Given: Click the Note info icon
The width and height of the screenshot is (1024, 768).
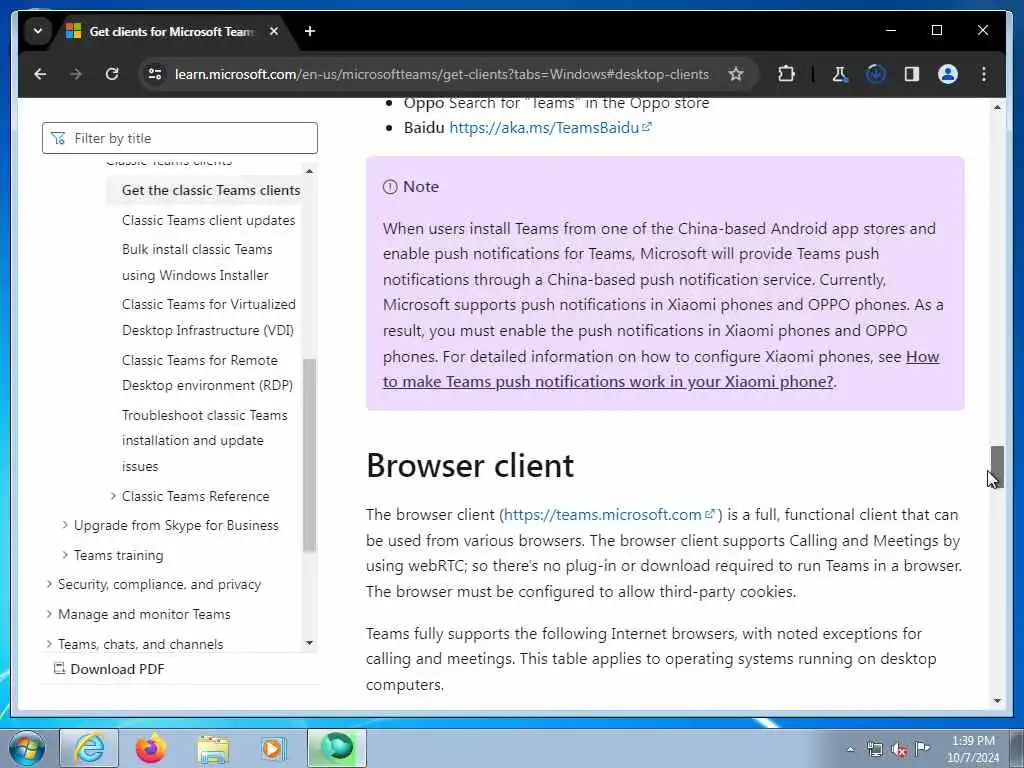Looking at the screenshot, I should pyautogui.click(x=390, y=187).
